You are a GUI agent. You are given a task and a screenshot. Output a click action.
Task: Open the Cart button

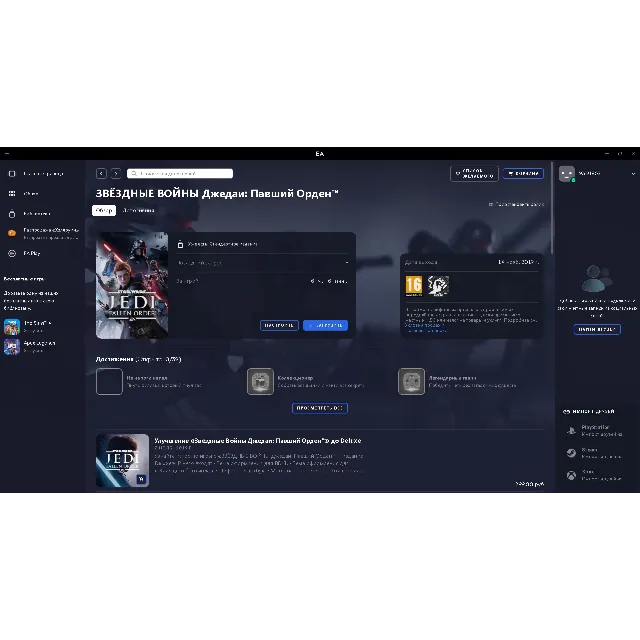[523, 173]
